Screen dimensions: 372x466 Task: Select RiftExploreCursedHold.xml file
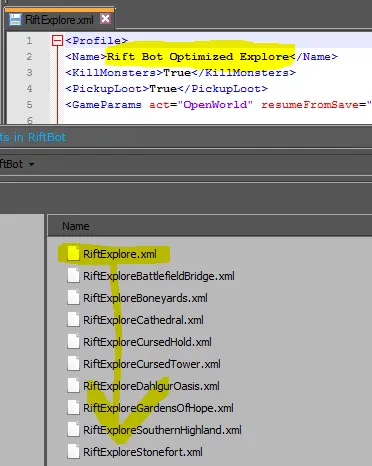pos(147,342)
